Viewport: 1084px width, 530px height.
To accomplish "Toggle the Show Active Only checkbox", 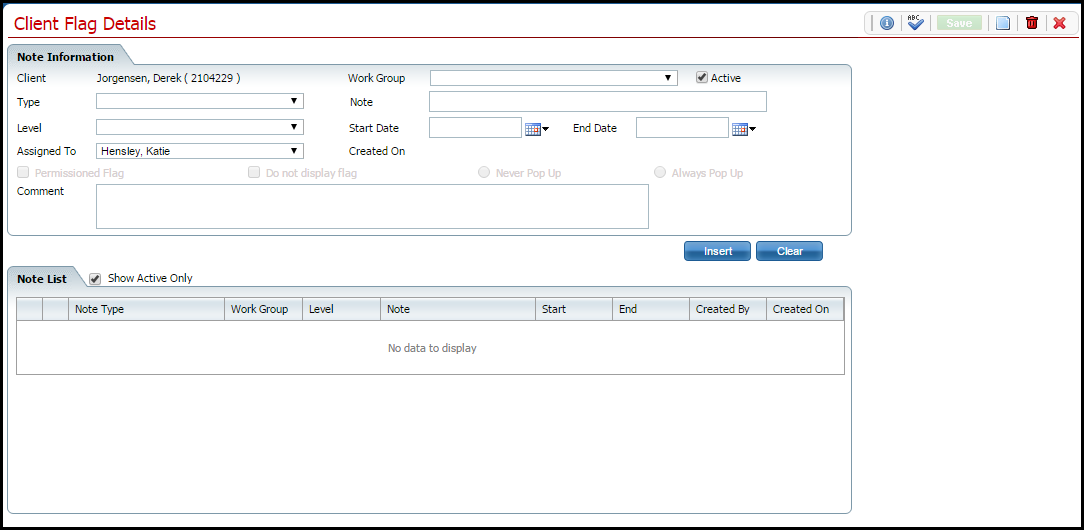I will pyautogui.click(x=95, y=279).
